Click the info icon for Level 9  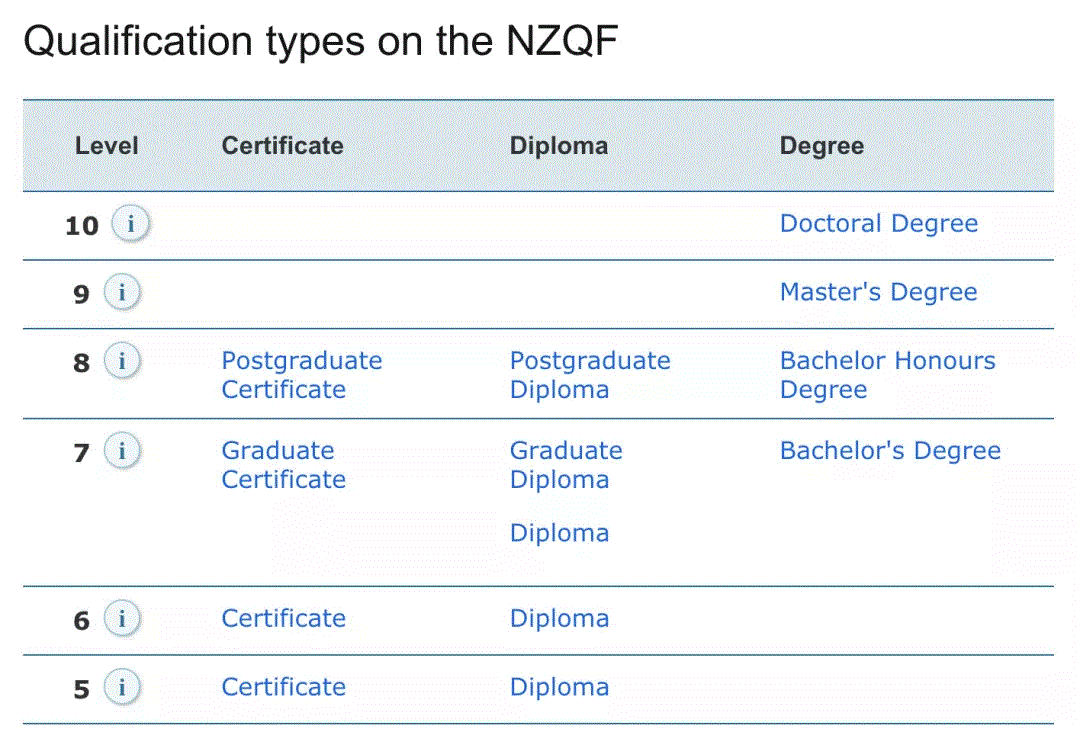[x=122, y=293]
